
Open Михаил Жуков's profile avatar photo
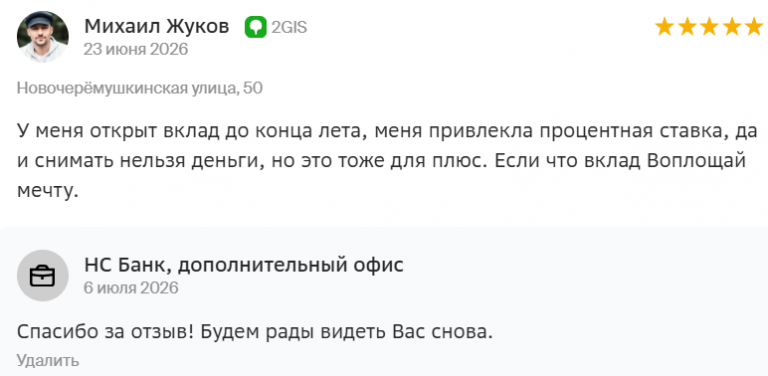tap(43, 37)
